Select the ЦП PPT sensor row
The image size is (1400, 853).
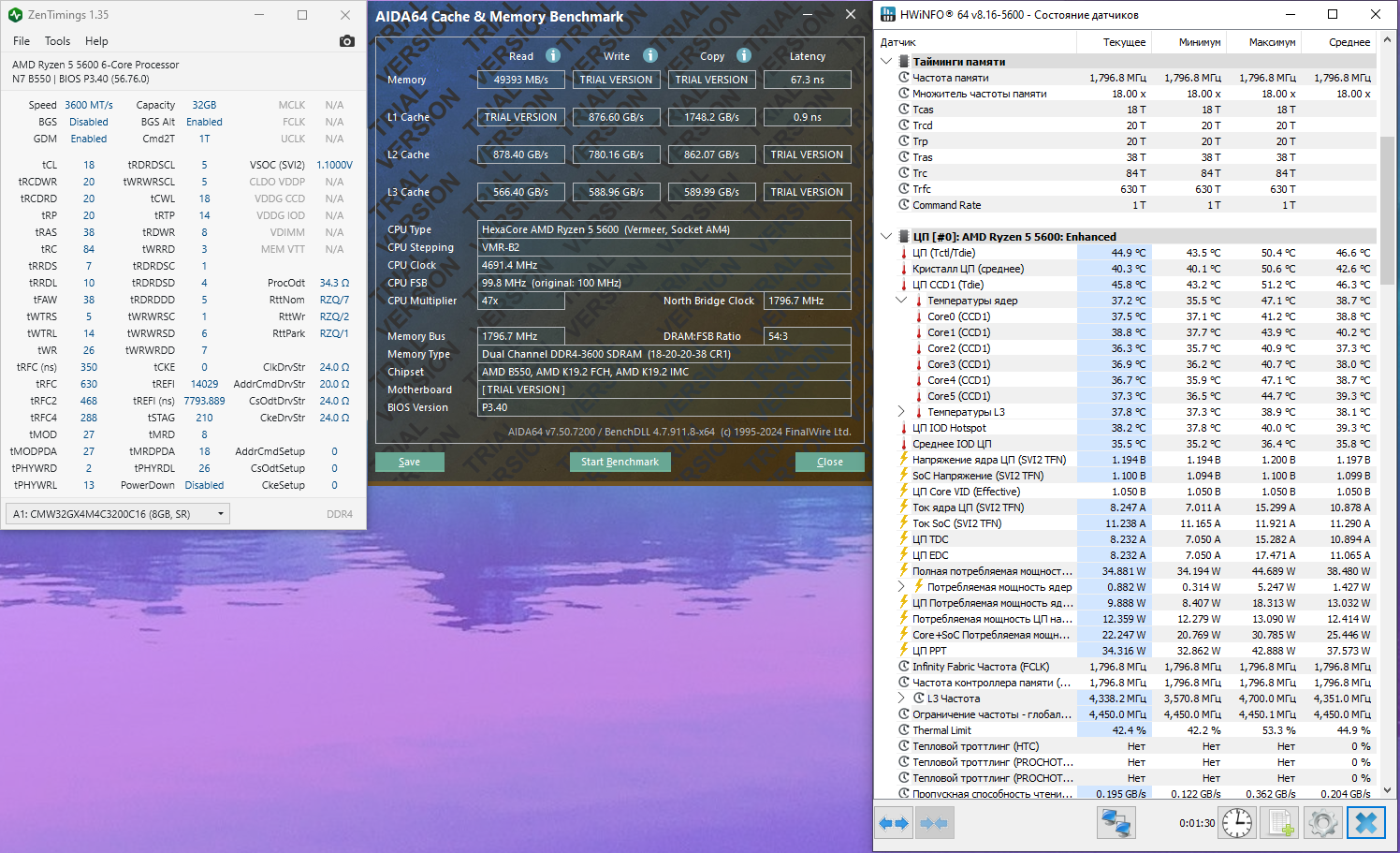pyautogui.click(x=1127, y=651)
